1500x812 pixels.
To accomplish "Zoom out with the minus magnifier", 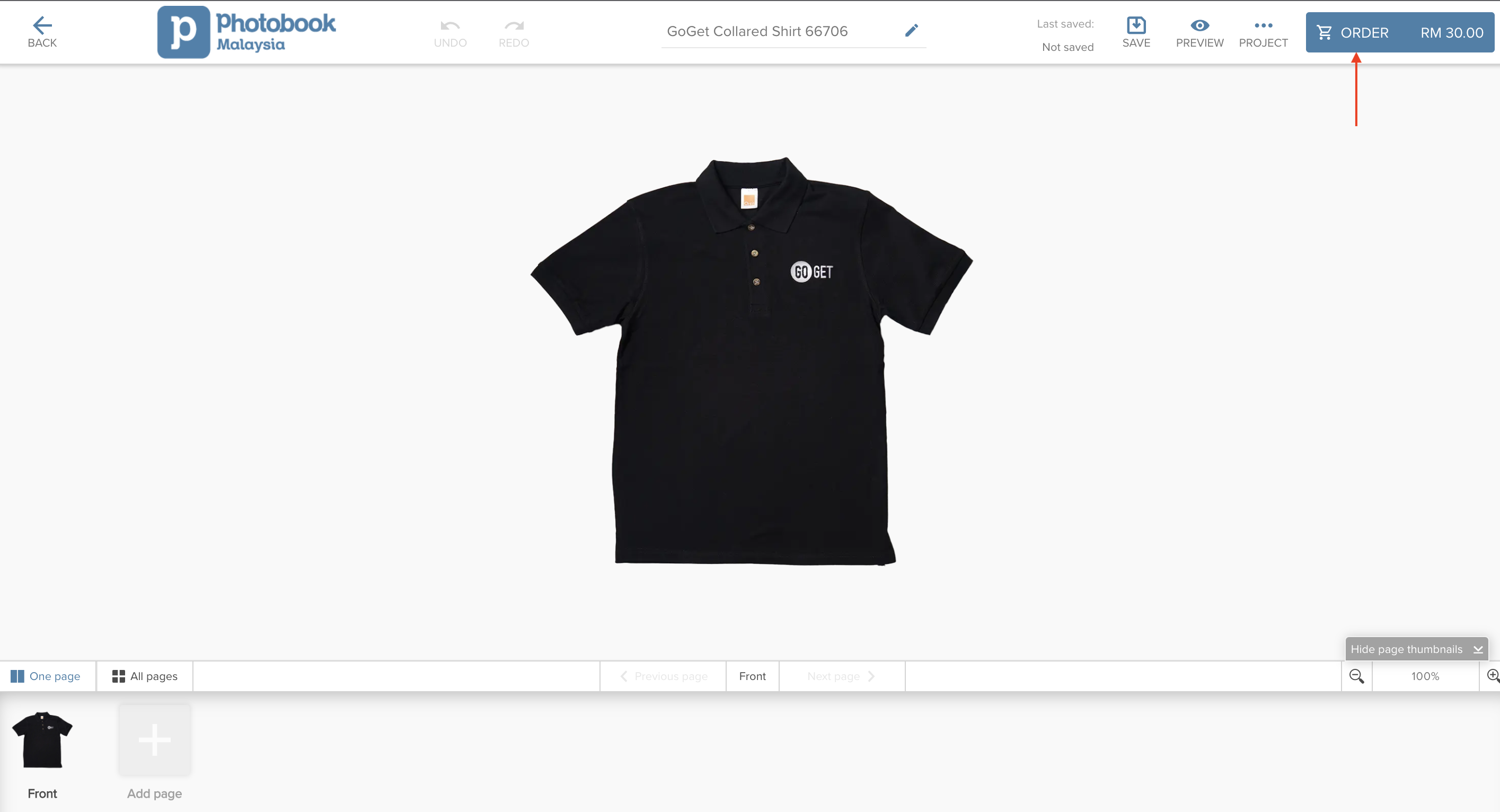I will (1357, 676).
